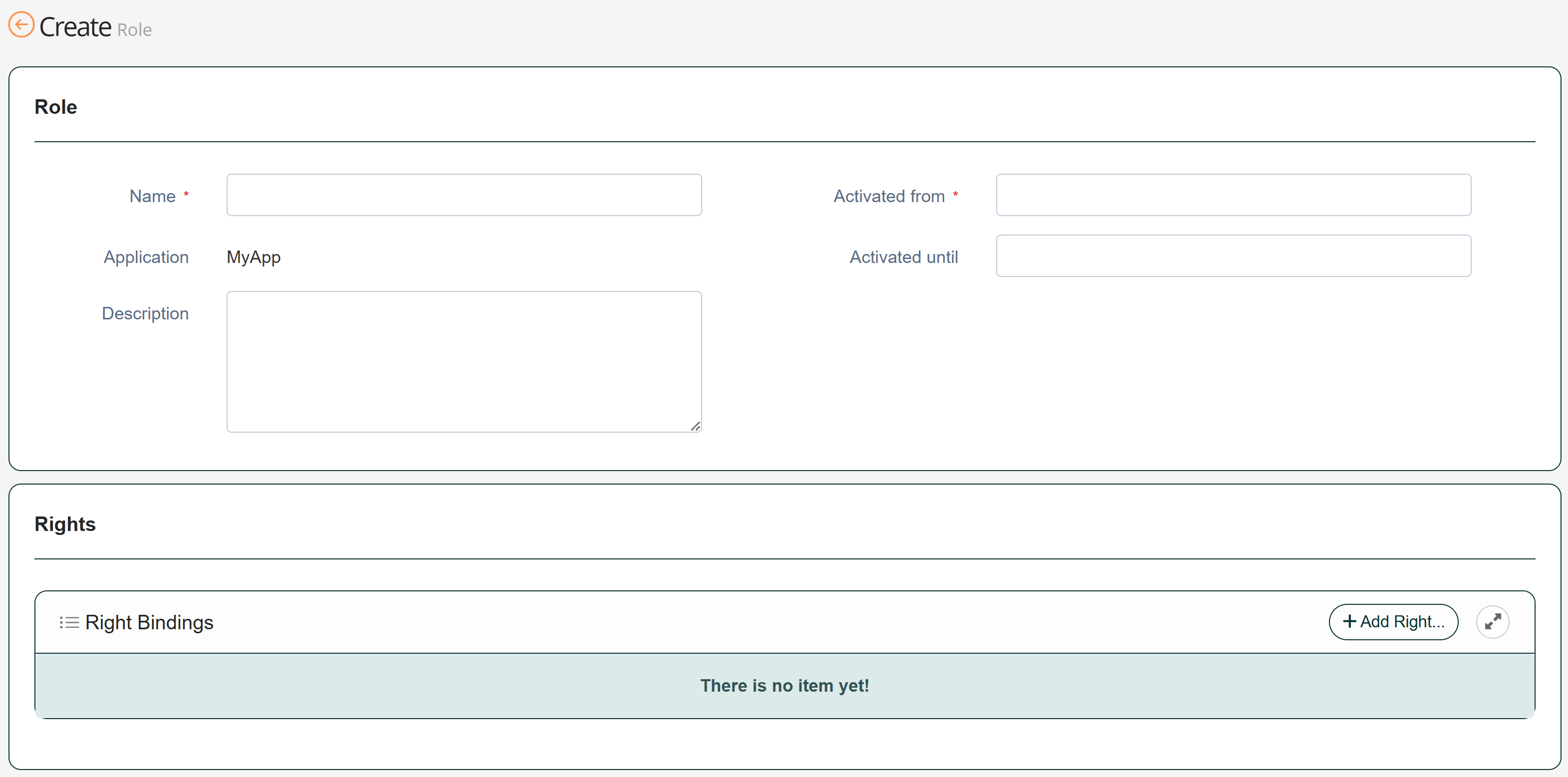Click the list icon beside Right Bindings
1568x777 pixels.
tap(69, 622)
